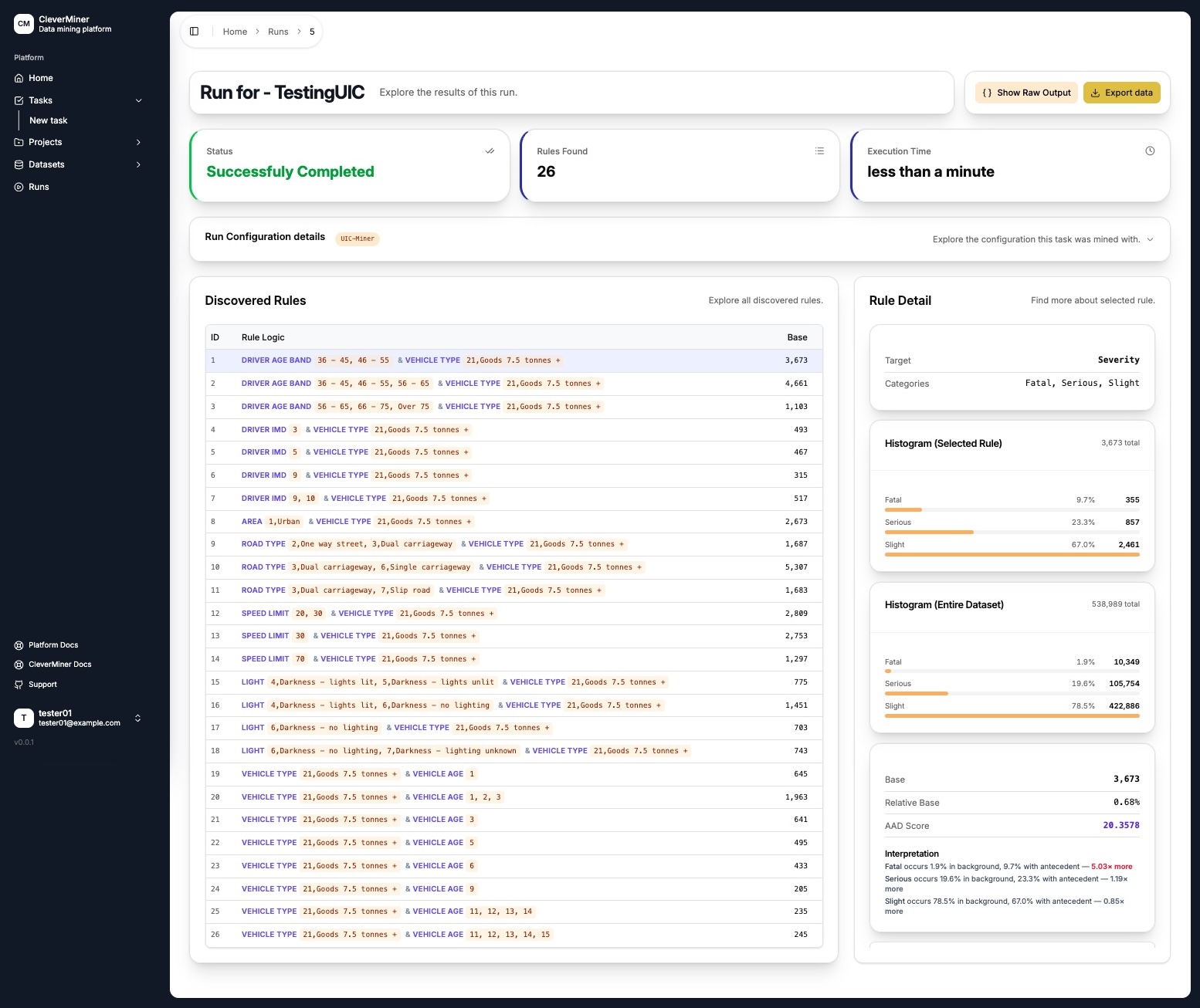Select rule 20 Vehicle Age 1, 2, 3
This screenshot has height=1008, width=1200.
point(514,797)
